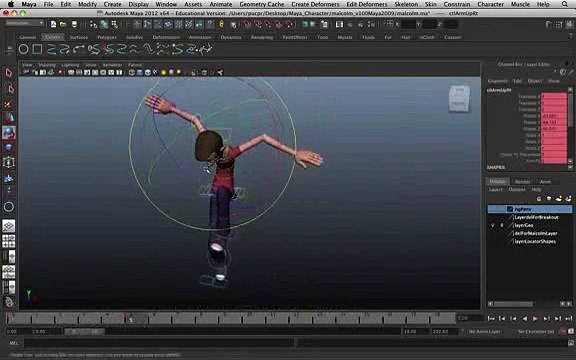Select the Lasso tool in toolbox
576x360 pixels.
click(9, 89)
